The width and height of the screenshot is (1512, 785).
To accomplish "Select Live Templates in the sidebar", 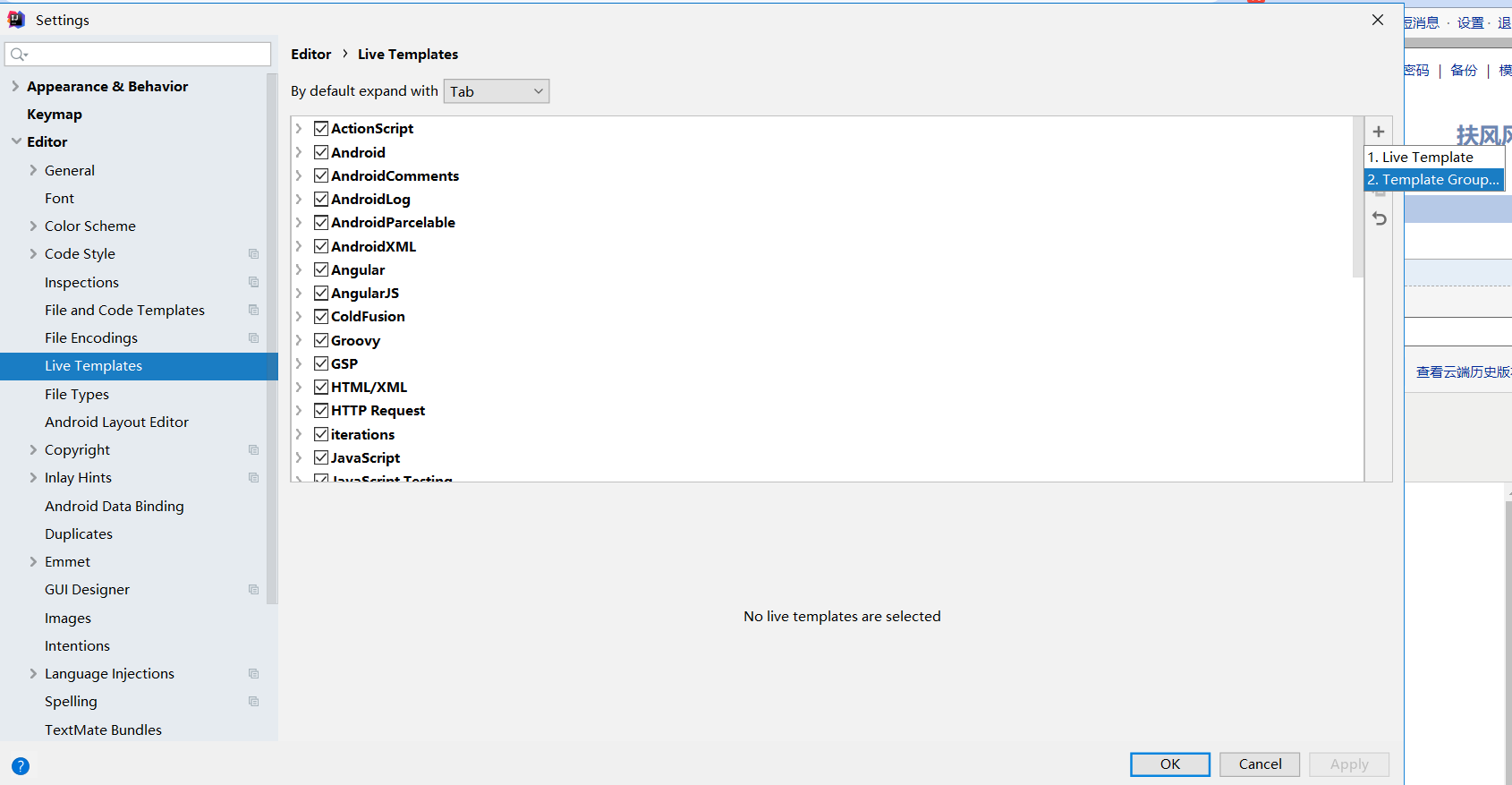I will click(139, 366).
